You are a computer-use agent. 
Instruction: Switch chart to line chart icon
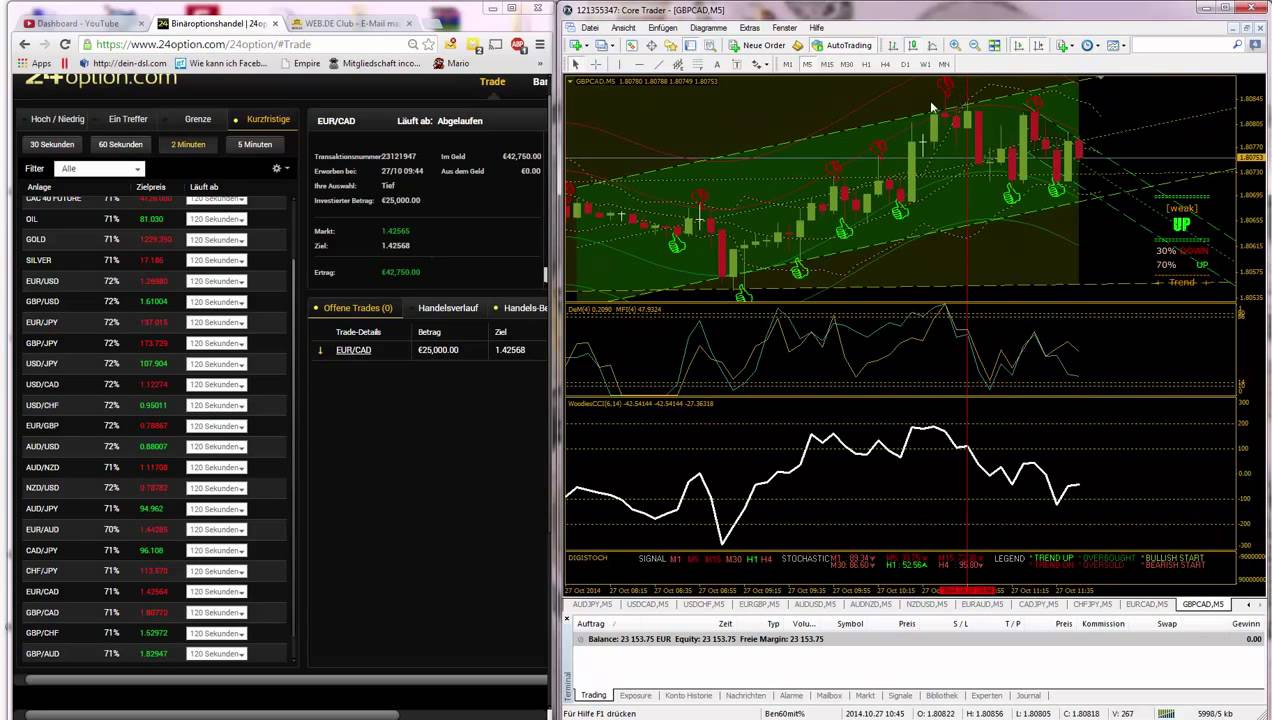pos(932,45)
